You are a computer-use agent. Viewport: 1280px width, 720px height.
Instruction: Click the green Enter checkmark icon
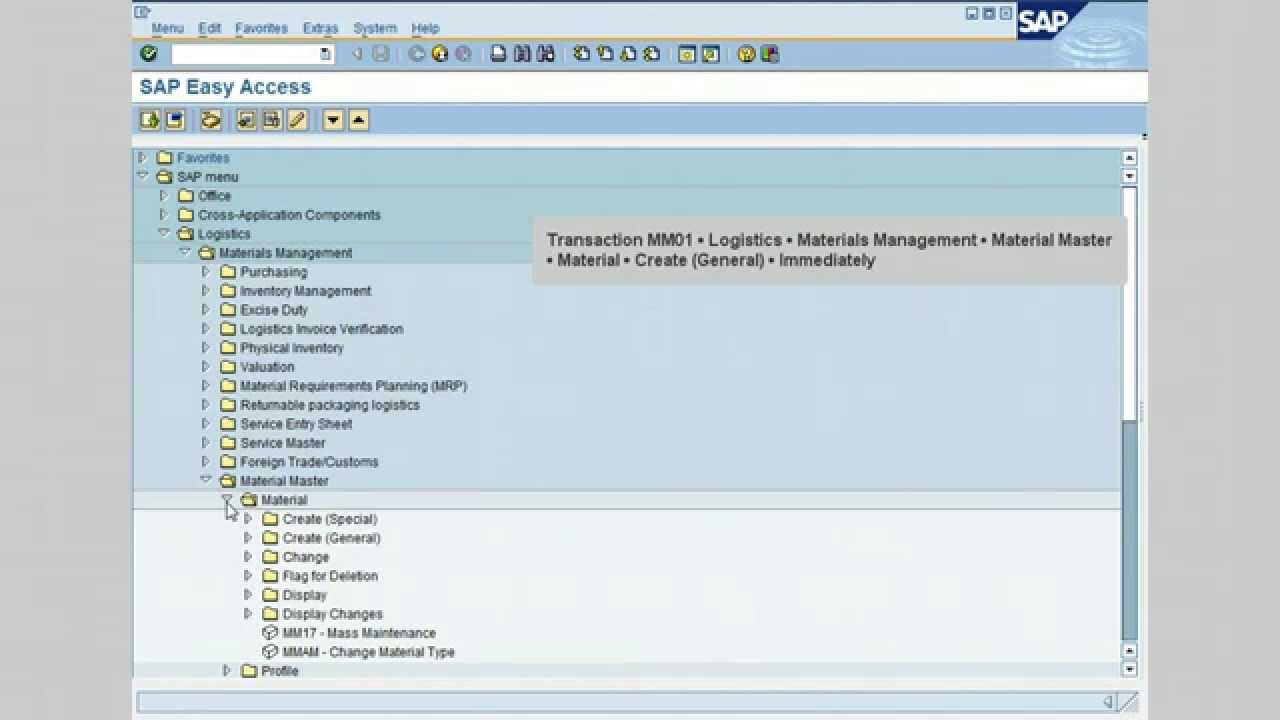coord(149,54)
